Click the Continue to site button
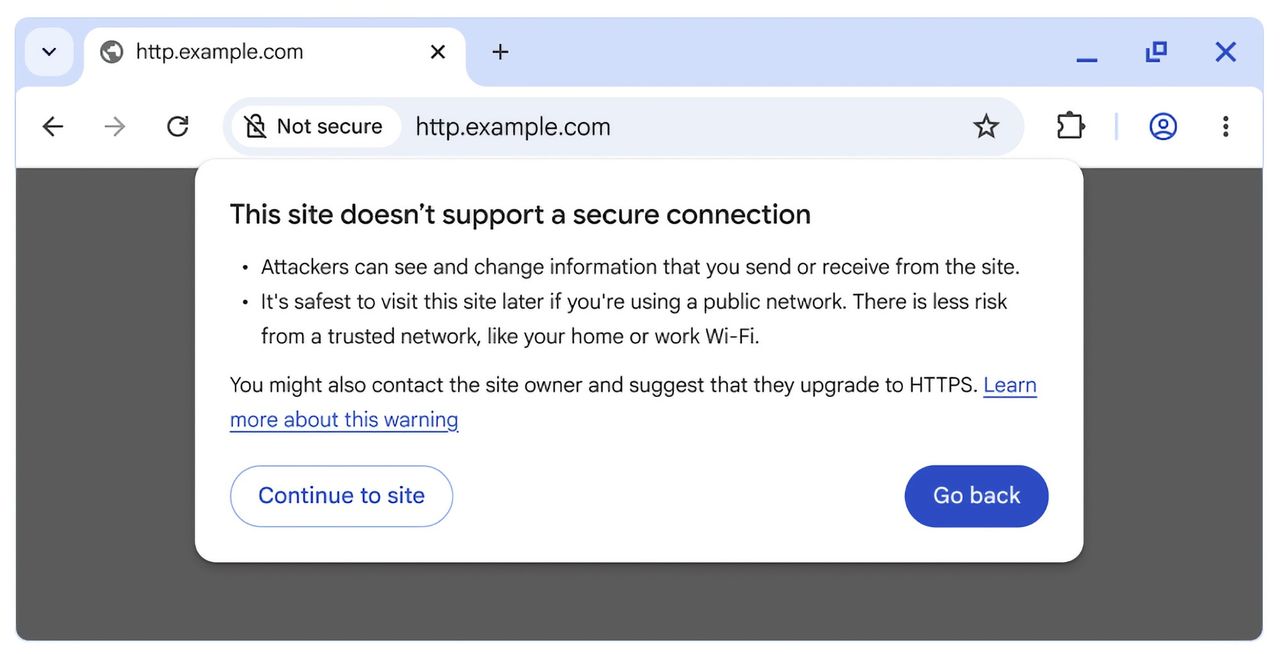This screenshot has height=654, width=1280. [x=341, y=496]
